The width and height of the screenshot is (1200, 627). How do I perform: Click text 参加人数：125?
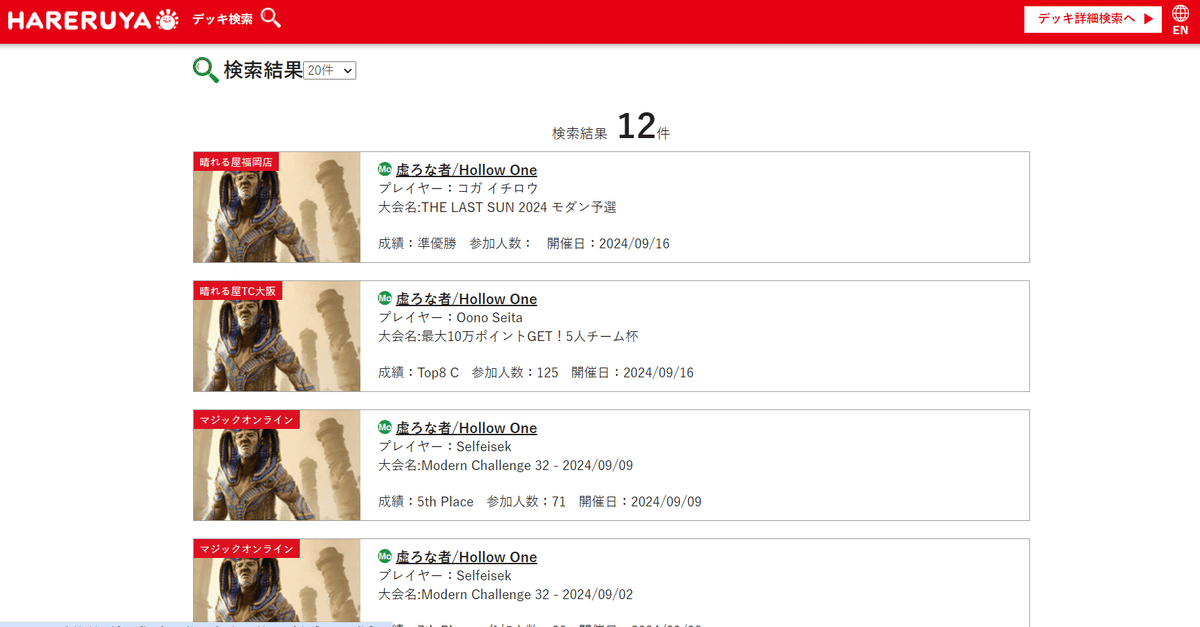(x=515, y=373)
